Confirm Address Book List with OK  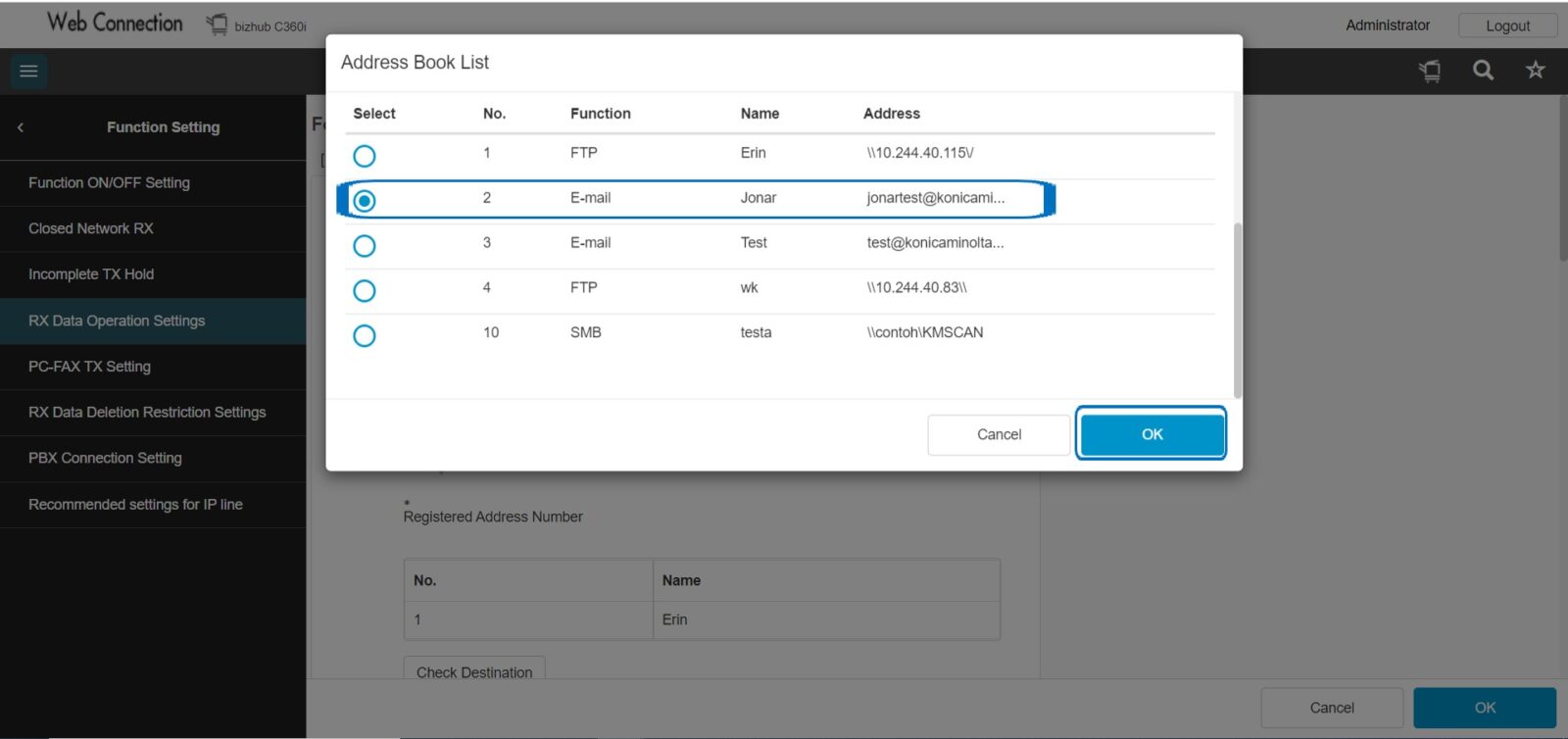pos(1151,434)
